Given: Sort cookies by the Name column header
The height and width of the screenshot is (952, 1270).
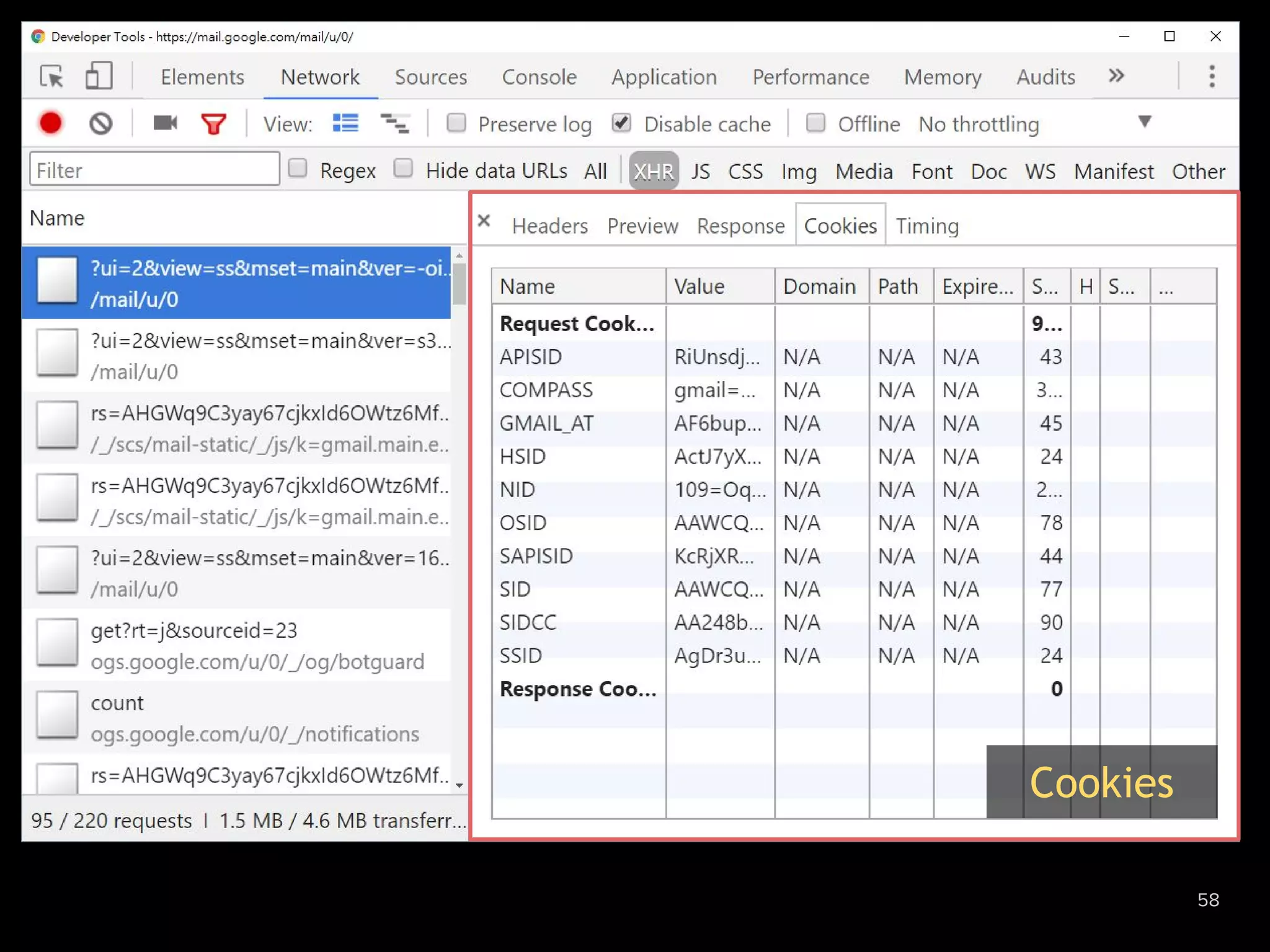Looking at the screenshot, I should coord(579,286).
